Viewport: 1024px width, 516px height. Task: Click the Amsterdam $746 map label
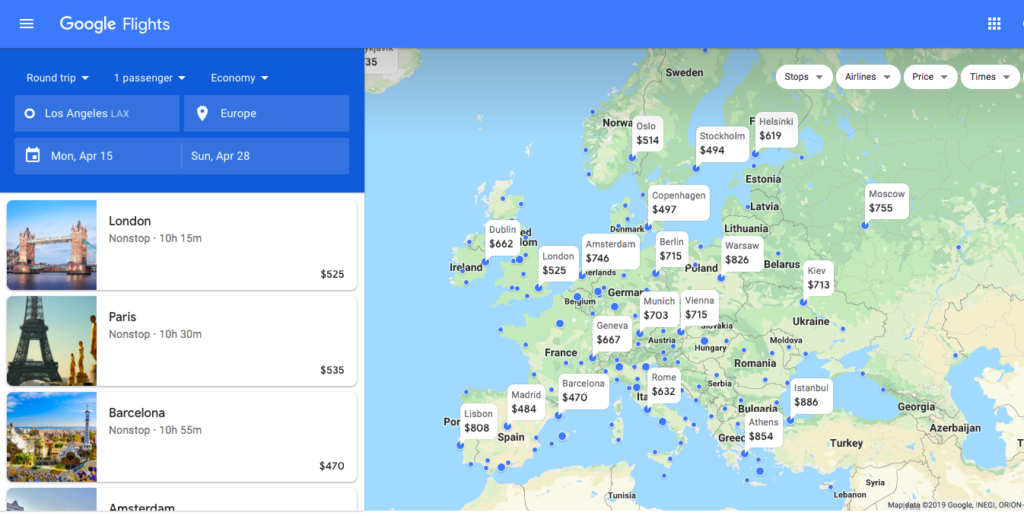pos(610,251)
